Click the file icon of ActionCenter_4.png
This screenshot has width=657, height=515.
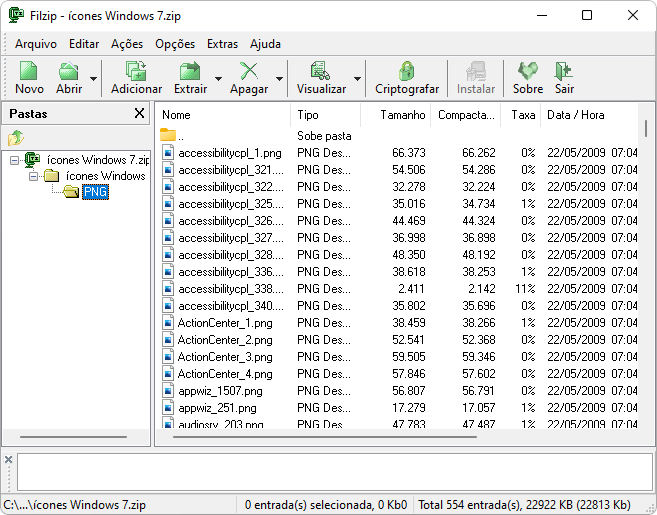[x=168, y=373]
